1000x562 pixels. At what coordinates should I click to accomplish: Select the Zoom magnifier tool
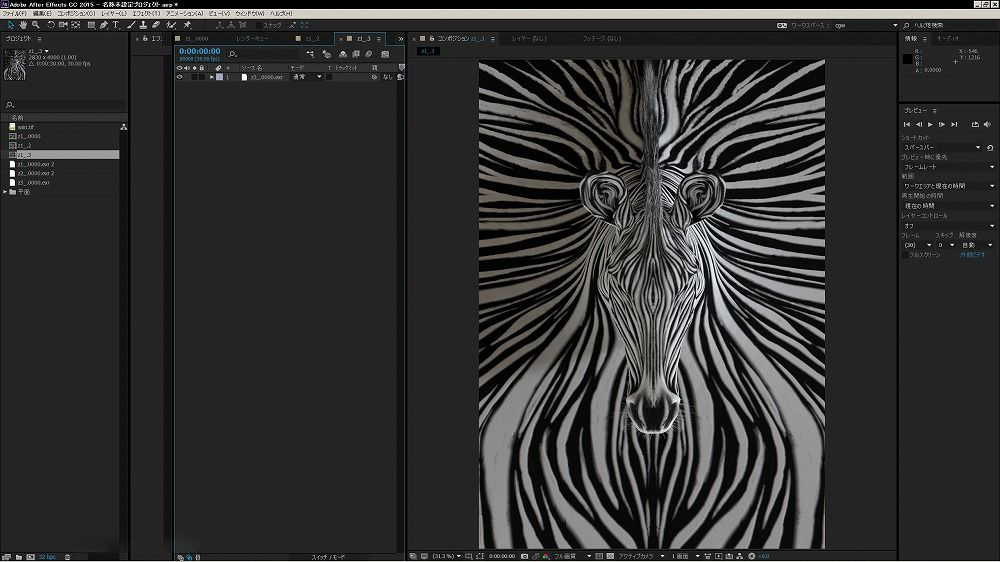point(36,25)
